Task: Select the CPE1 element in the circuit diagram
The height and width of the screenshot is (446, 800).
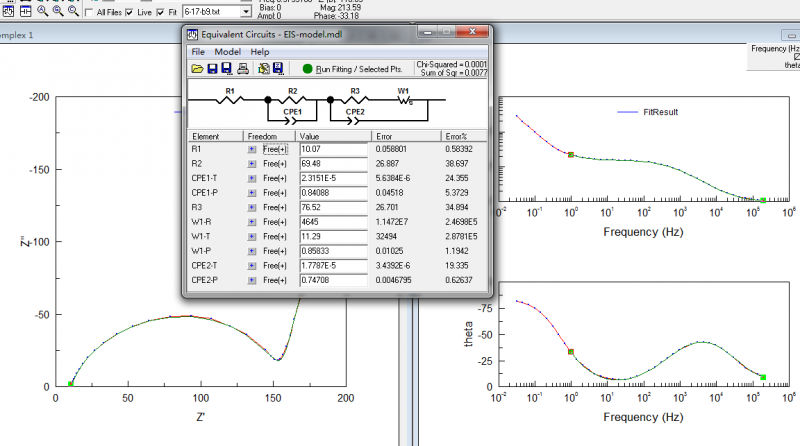Action: [x=292, y=119]
